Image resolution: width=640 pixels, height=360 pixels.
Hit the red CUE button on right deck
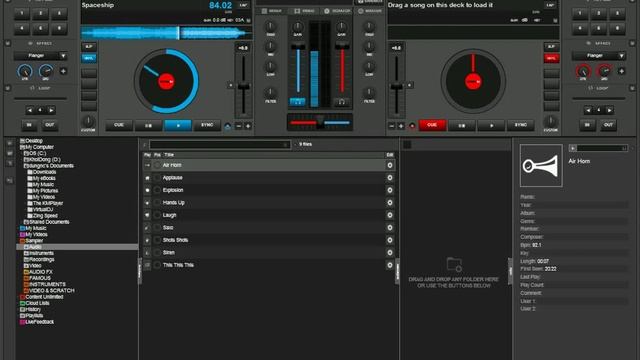pos(432,125)
